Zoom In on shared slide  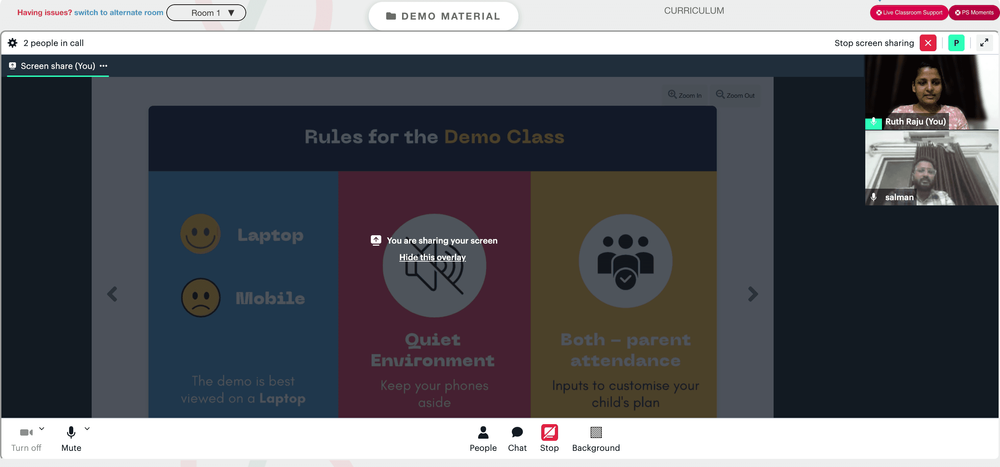point(685,95)
